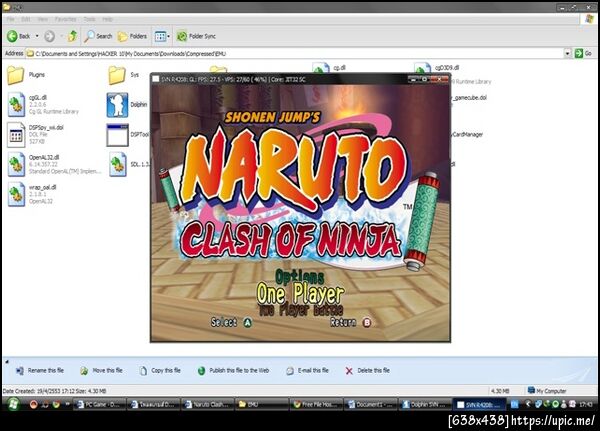Switch to Naruto Clash taskbar window

click(207, 404)
